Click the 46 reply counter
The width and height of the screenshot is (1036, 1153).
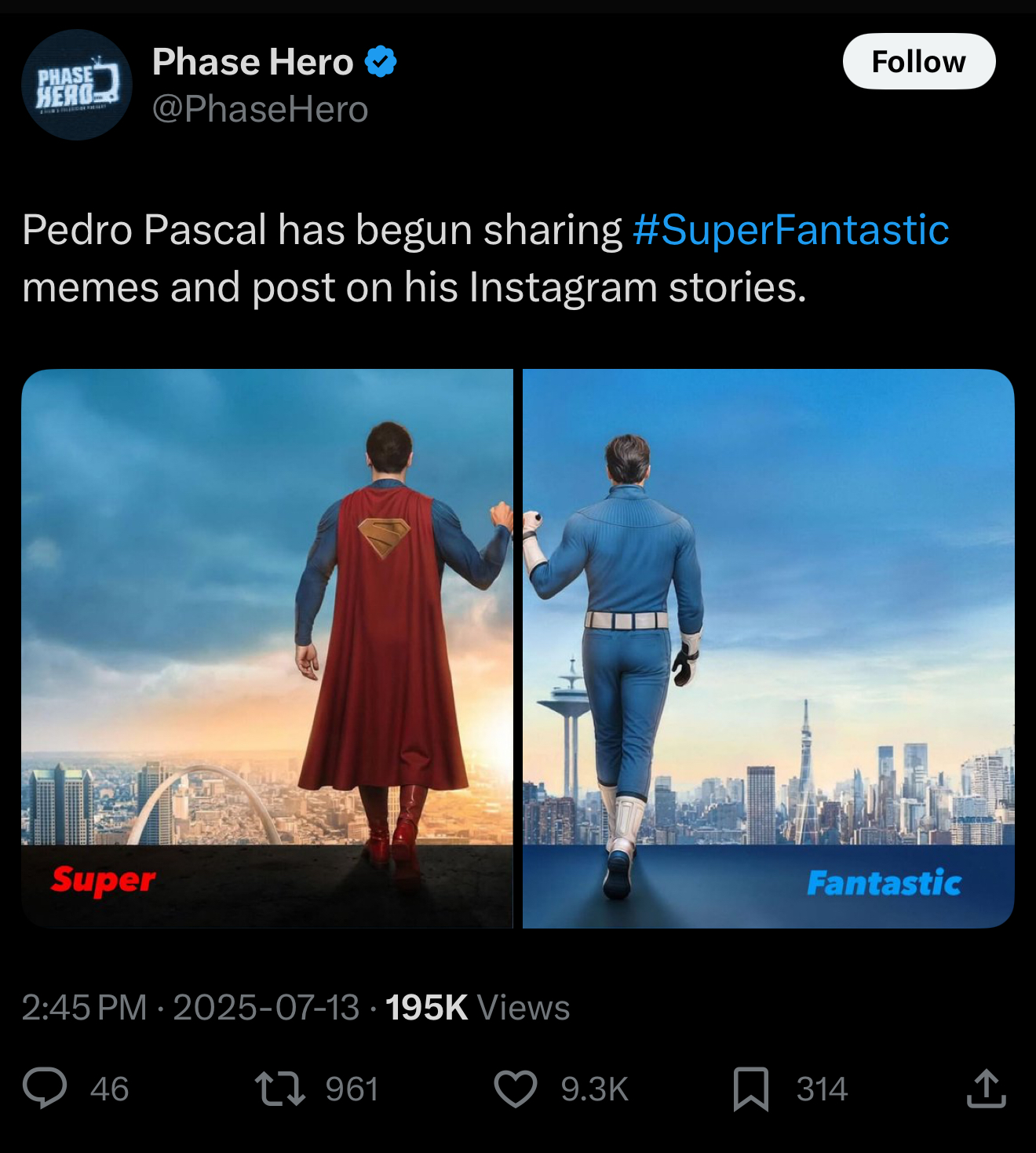tap(107, 1089)
